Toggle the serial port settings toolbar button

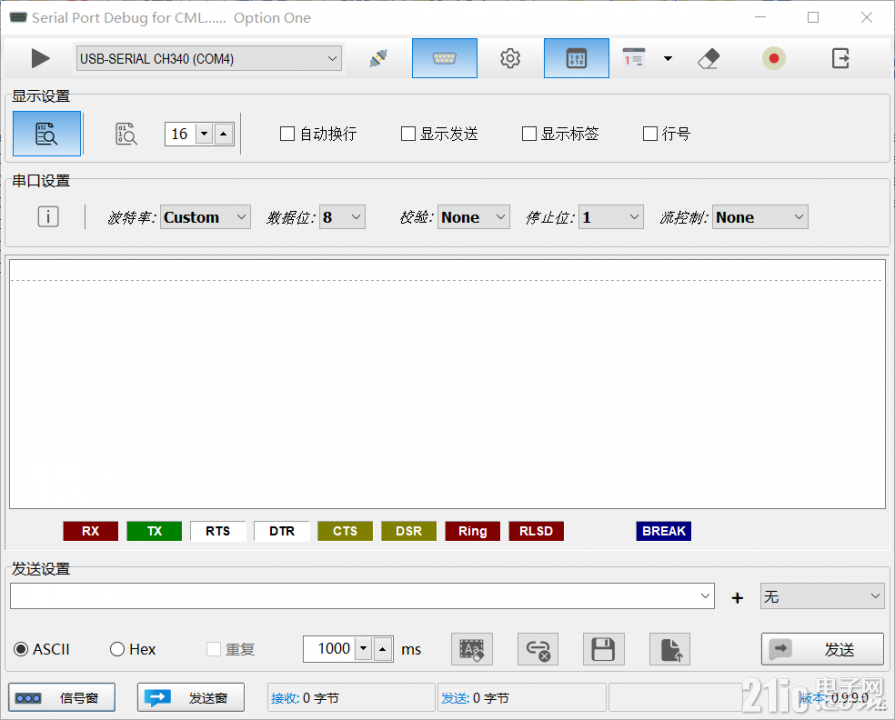point(445,58)
